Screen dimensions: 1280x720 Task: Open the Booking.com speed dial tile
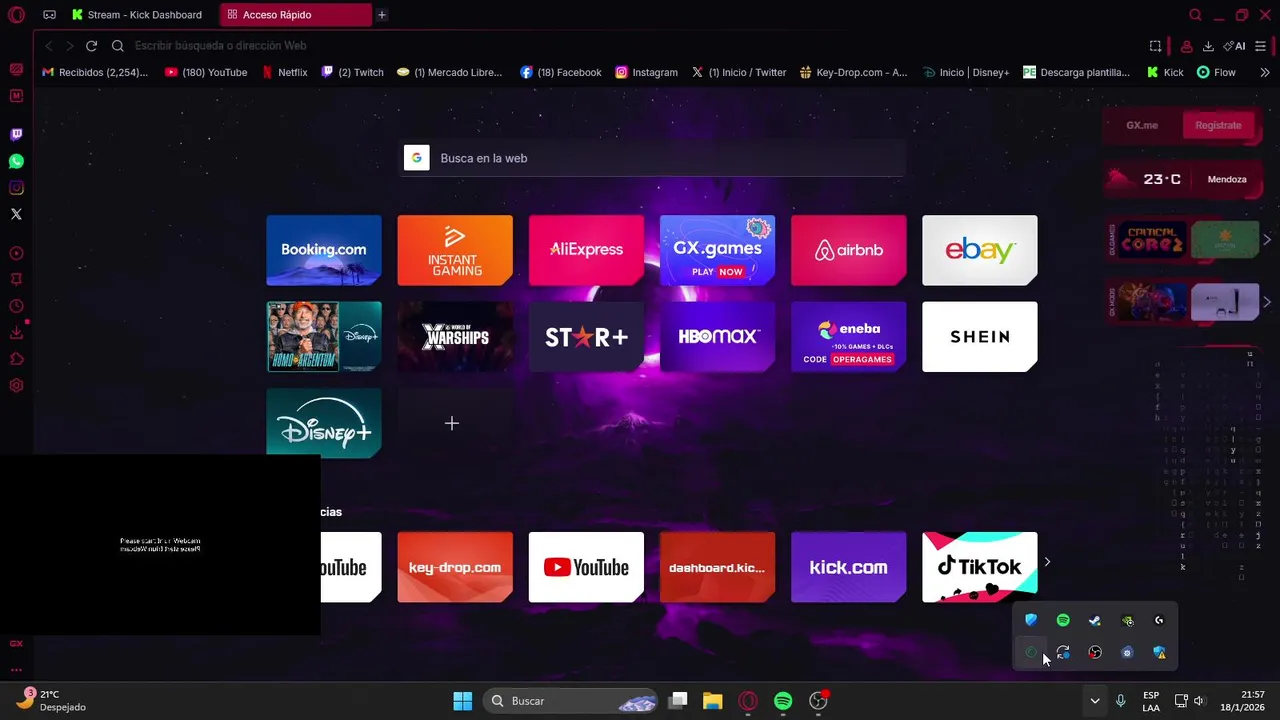324,250
